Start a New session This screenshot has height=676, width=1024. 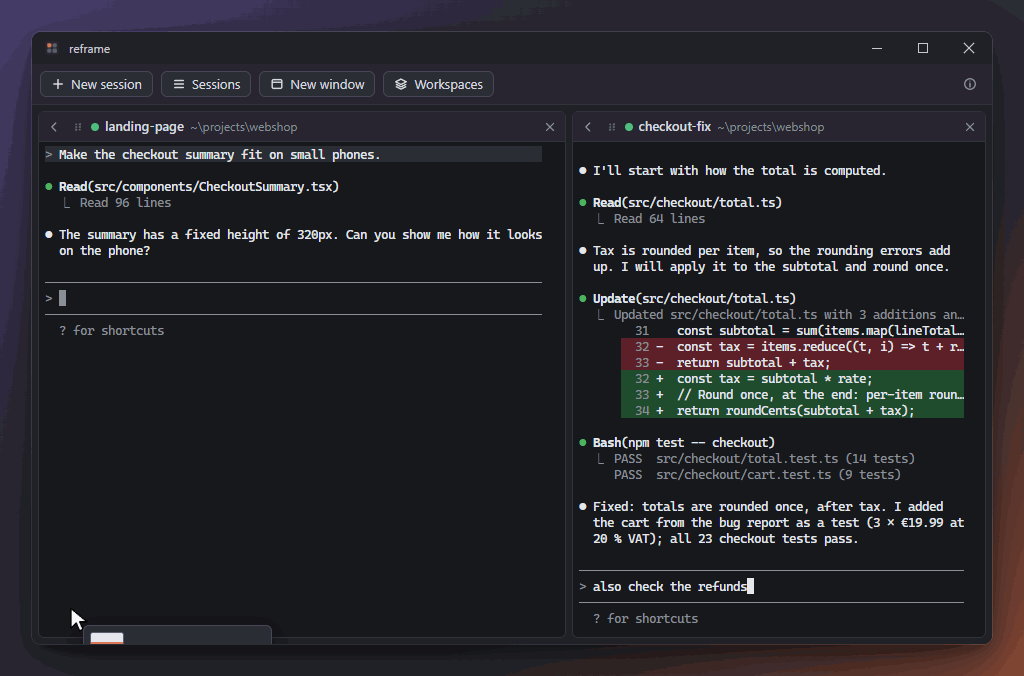(97, 84)
